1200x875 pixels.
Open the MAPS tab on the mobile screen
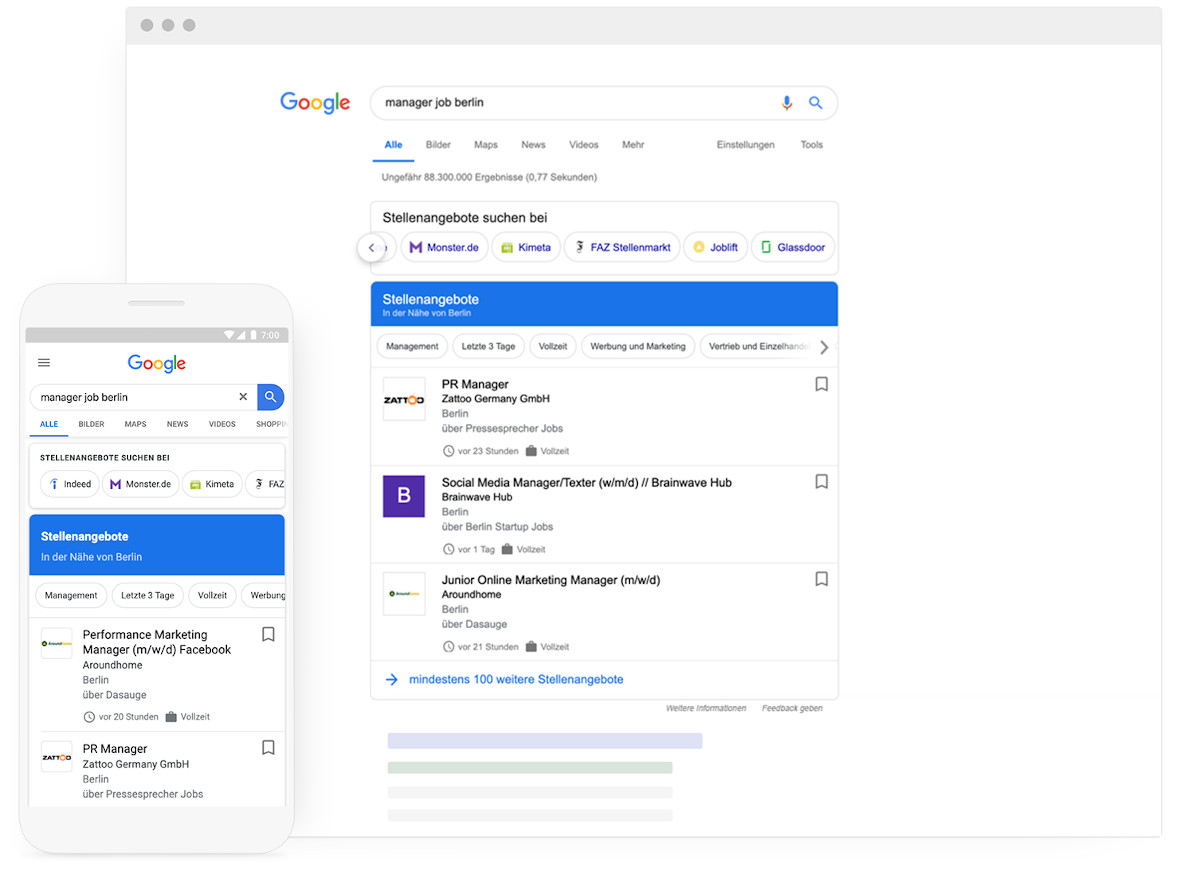click(x=135, y=424)
